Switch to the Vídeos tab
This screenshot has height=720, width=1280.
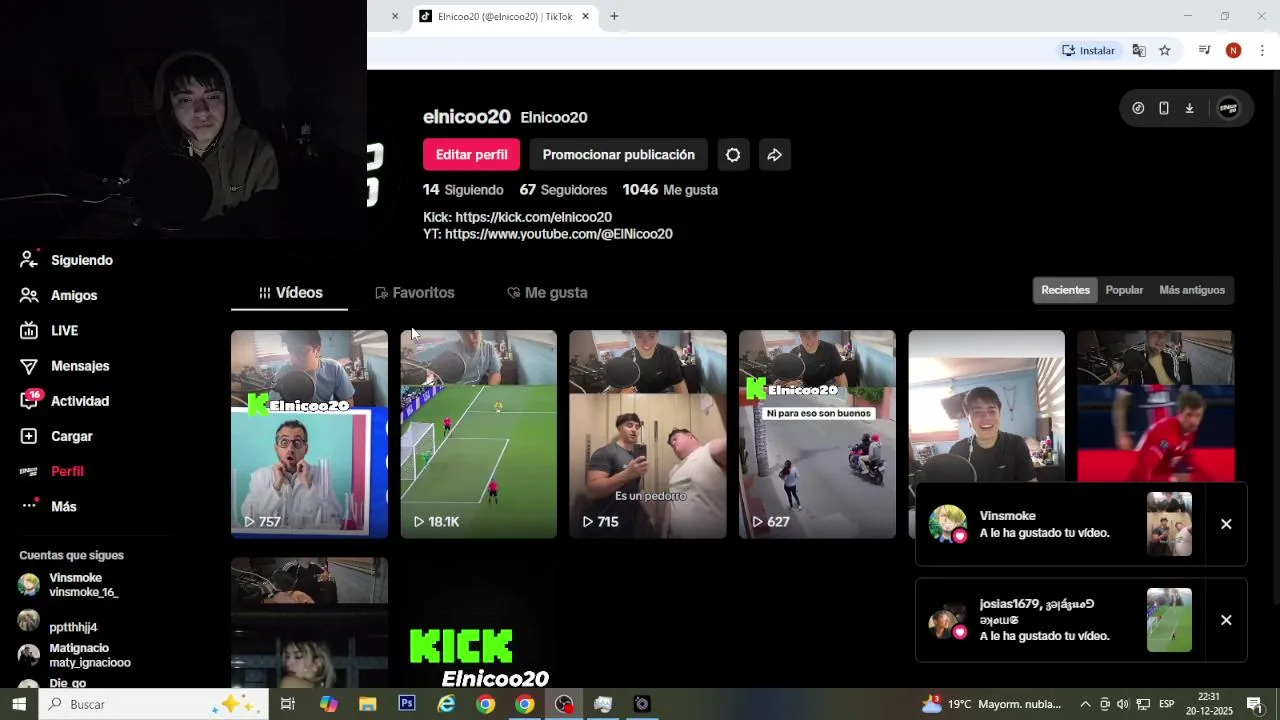[x=290, y=293]
